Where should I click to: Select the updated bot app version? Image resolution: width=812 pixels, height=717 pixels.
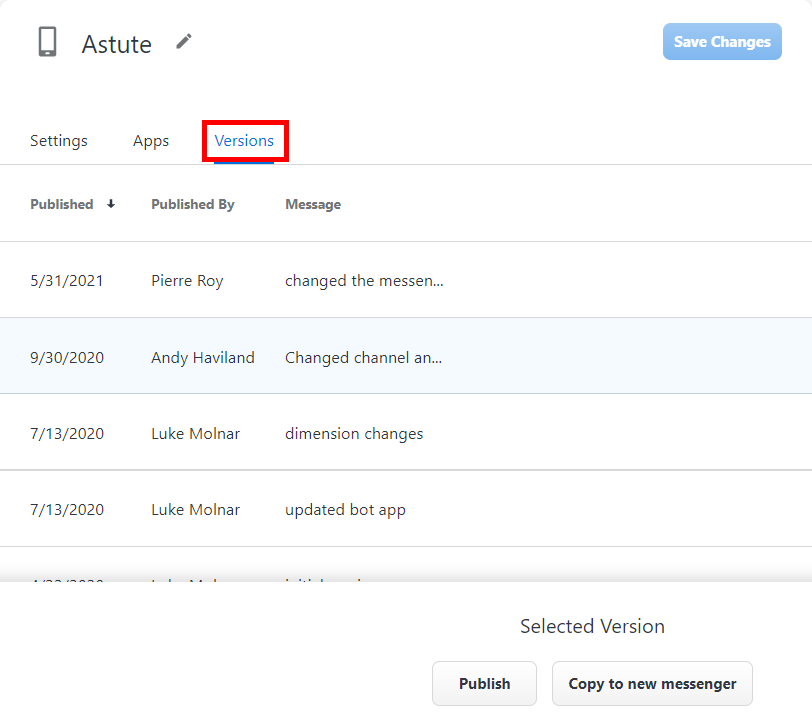pyautogui.click(x=345, y=510)
